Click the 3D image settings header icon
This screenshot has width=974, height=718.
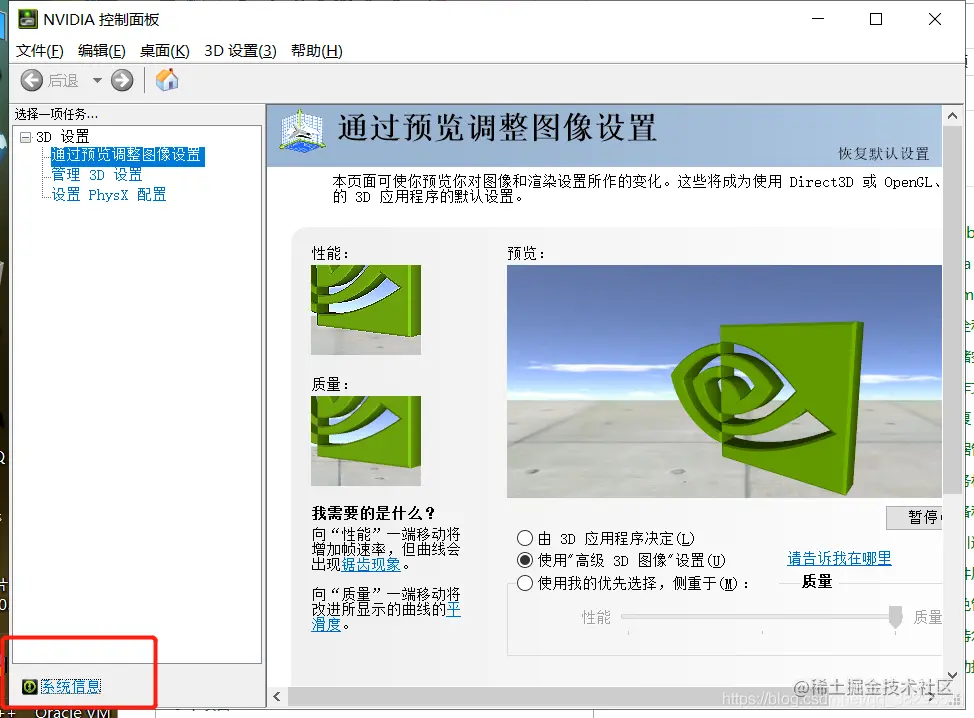(x=301, y=130)
